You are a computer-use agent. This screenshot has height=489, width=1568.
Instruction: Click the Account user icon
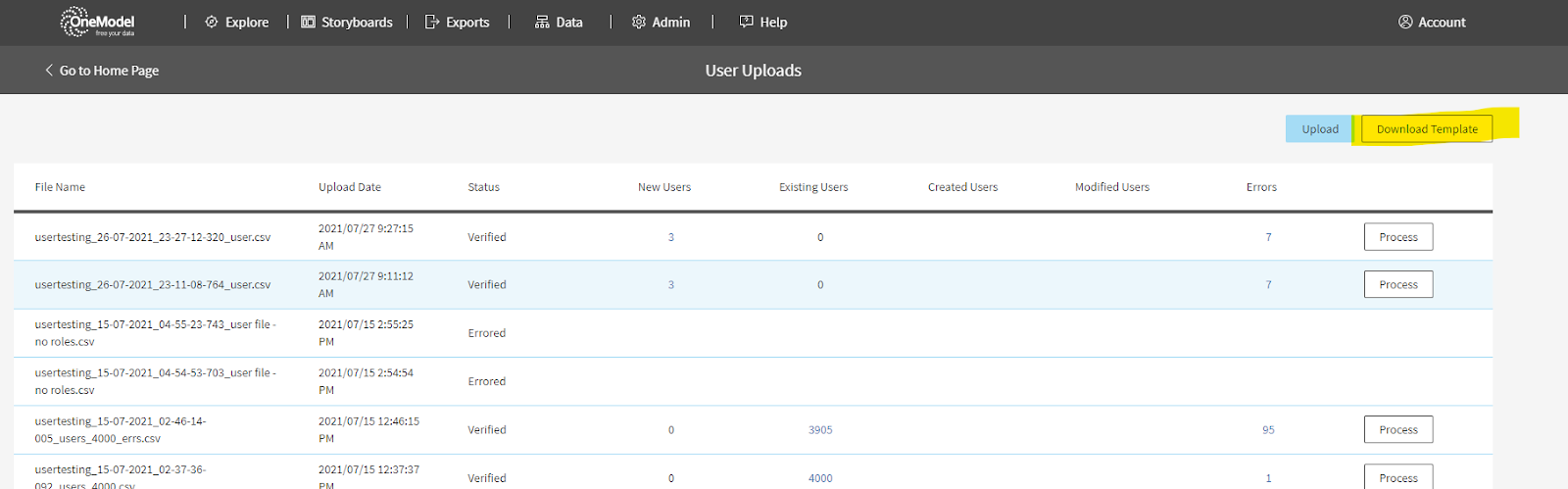[1405, 22]
